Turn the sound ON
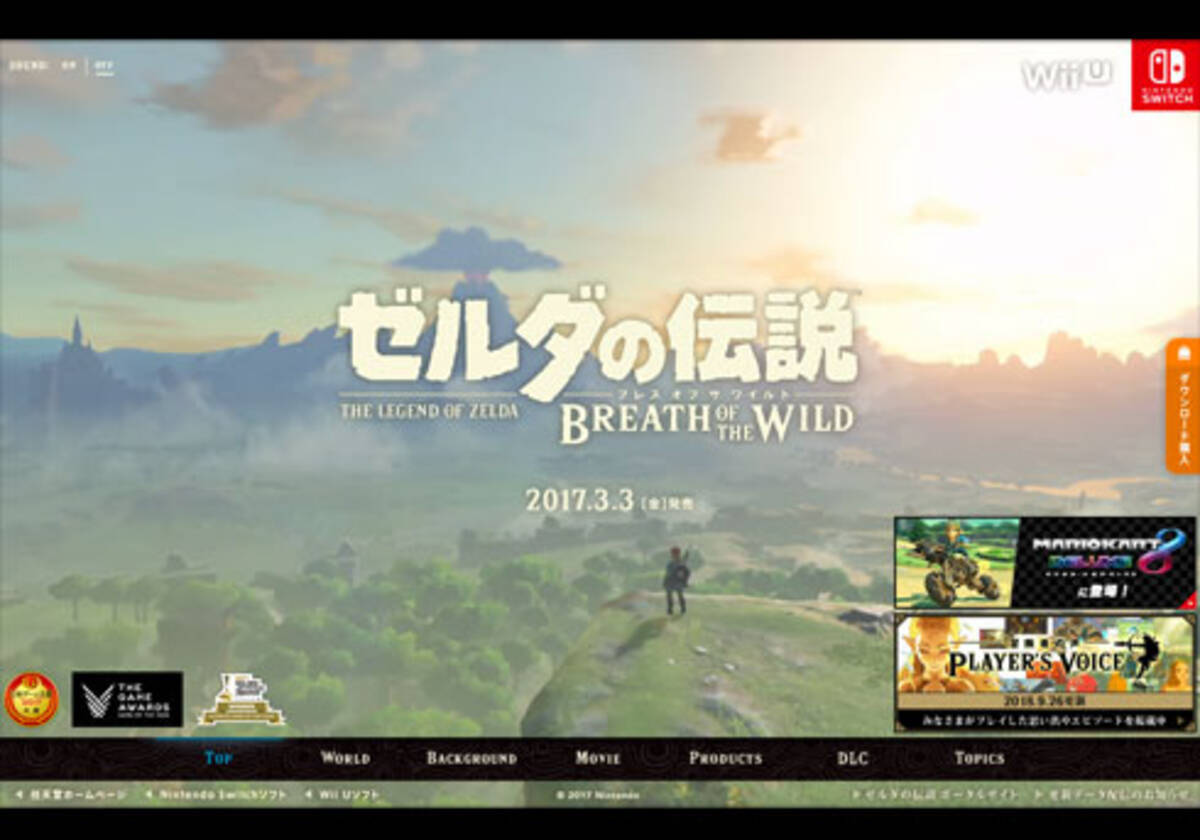 coord(68,66)
